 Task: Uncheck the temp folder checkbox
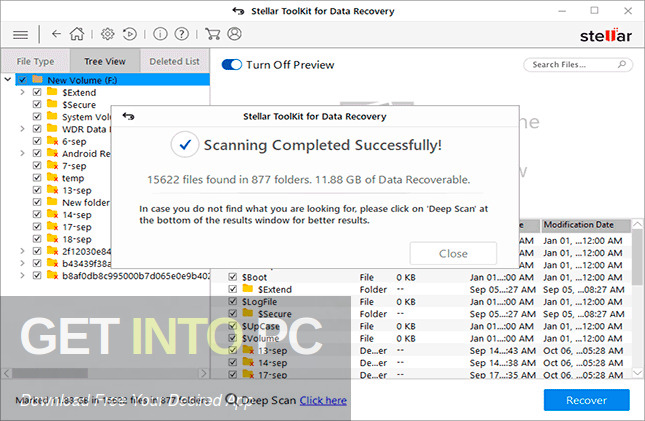pyautogui.click(x=37, y=177)
